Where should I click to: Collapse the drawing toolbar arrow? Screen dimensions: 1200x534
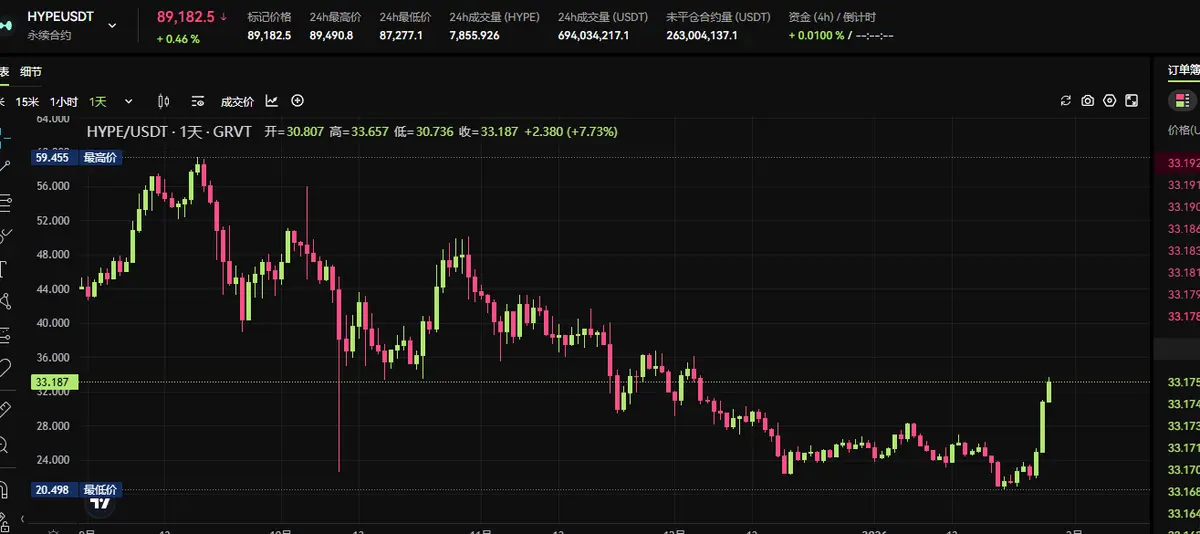tap(20, 519)
